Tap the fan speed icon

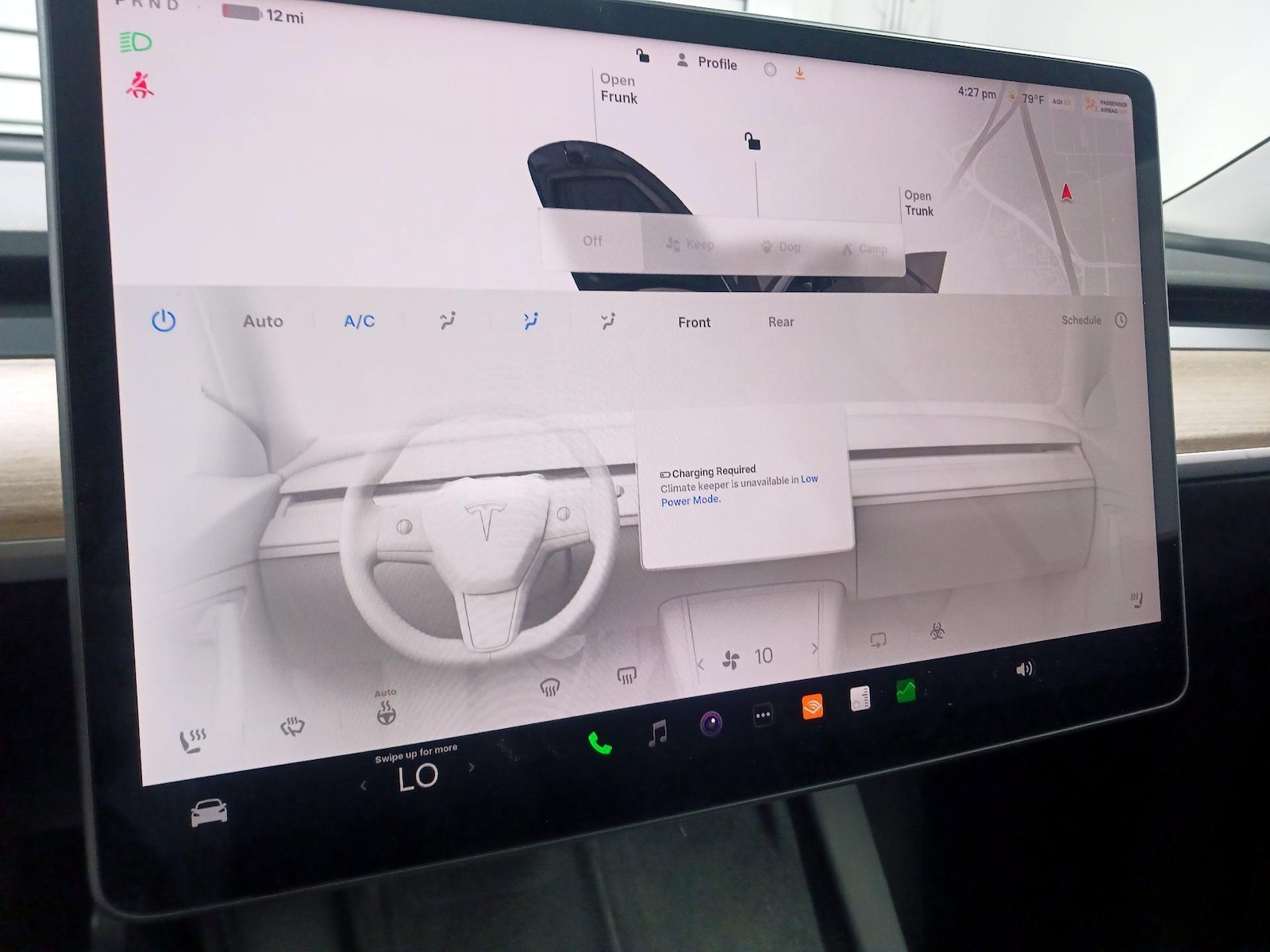point(731,660)
